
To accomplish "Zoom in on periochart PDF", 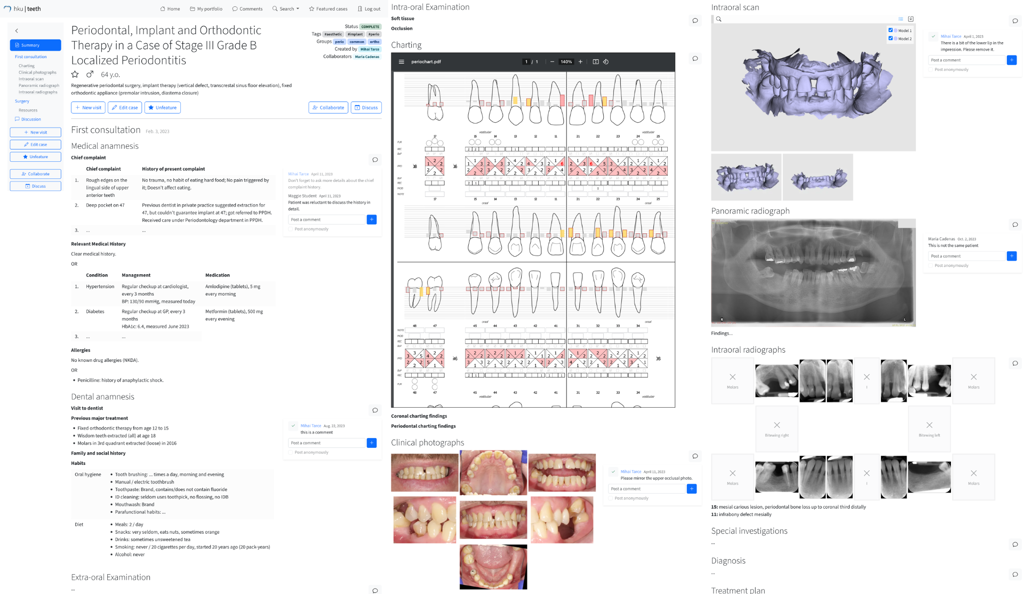I will point(580,62).
